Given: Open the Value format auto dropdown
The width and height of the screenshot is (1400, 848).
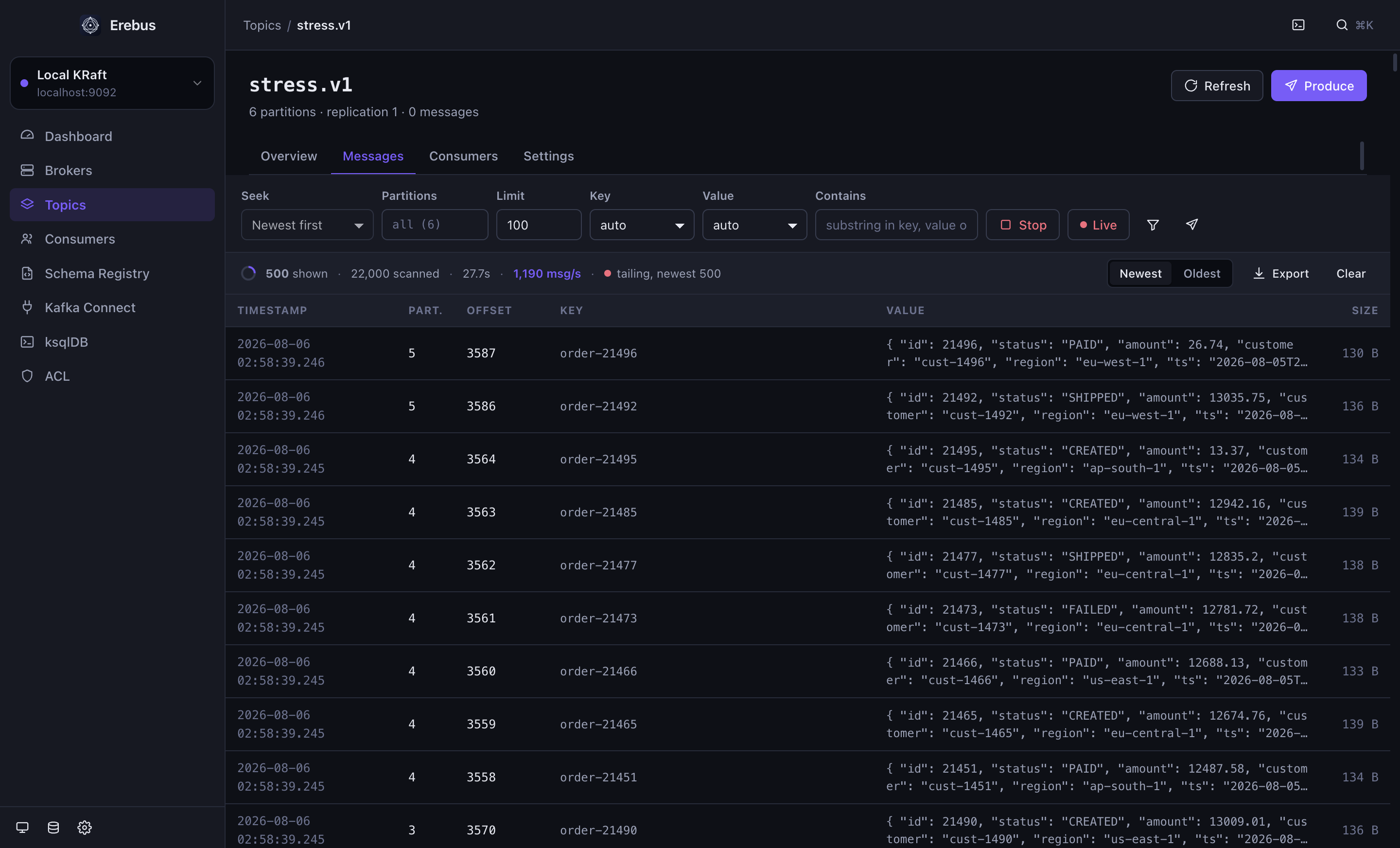Looking at the screenshot, I should [x=754, y=225].
